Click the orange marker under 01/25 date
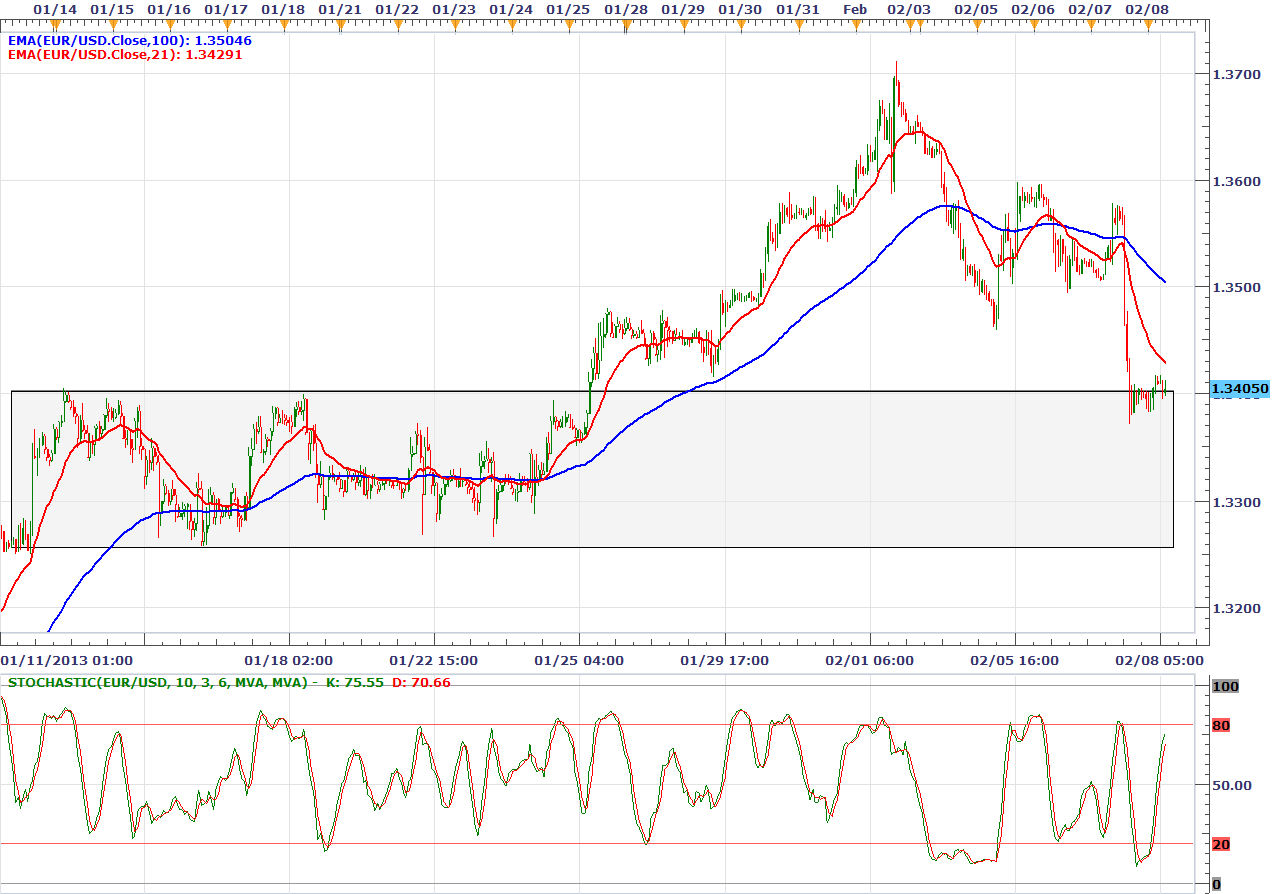1274x894 pixels. (569, 25)
